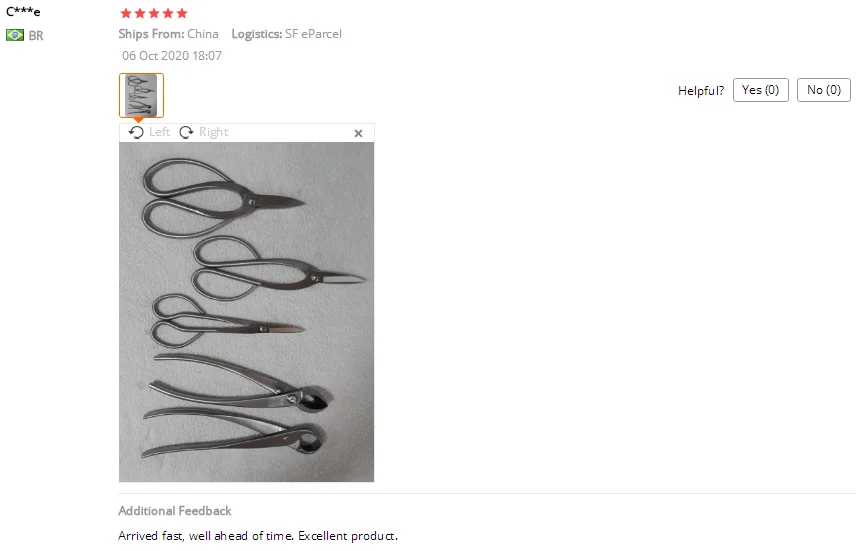Click the enlarged bonsai tools photo
858x551 pixels.
[x=246, y=312]
